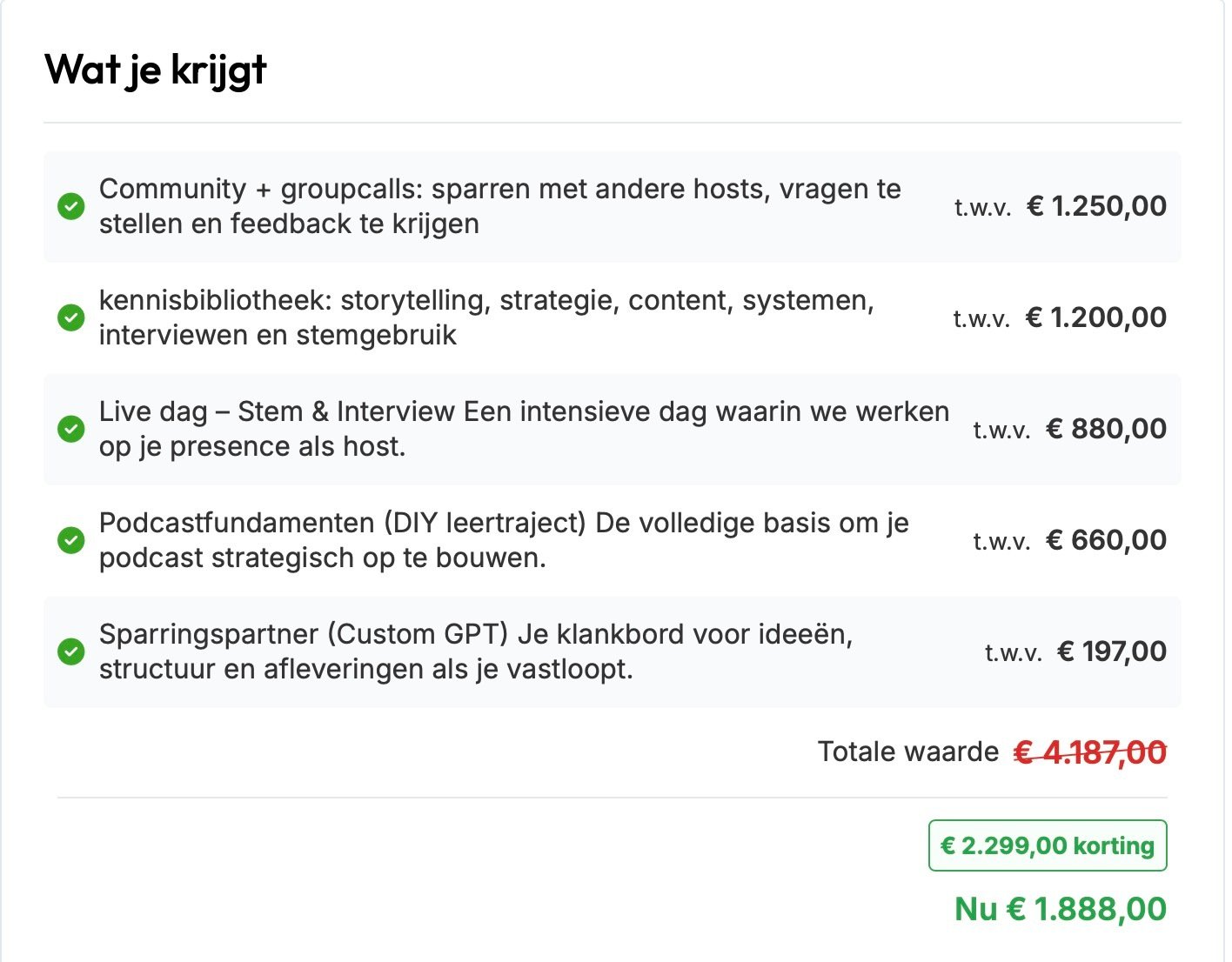The image size is (1232, 962).
Task: Select the Sparringspartner (Custom GPT) text
Action: [475, 651]
